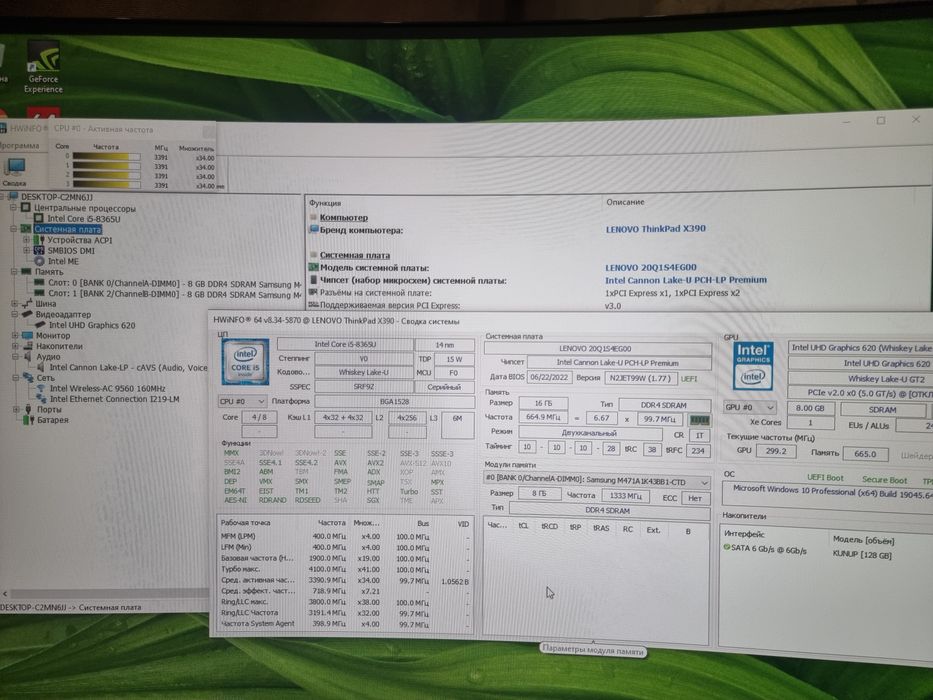Viewport: 933px width, 700px height.
Task: Expand the Монитор tree branch
Action: click(x=15, y=336)
